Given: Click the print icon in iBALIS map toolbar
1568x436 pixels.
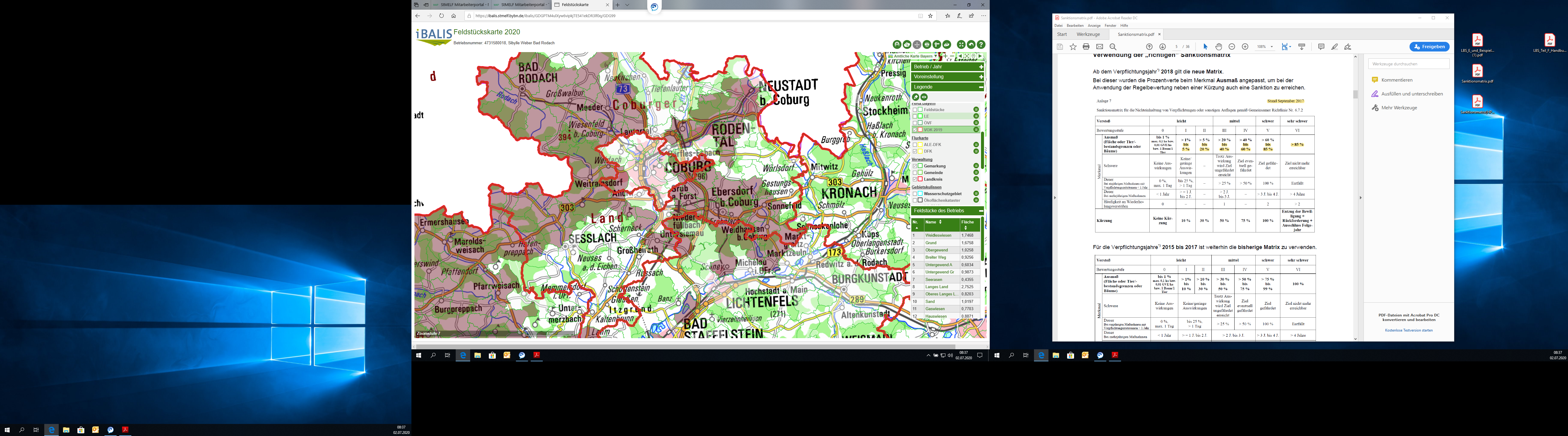Looking at the screenshot, I should click(927, 45).
